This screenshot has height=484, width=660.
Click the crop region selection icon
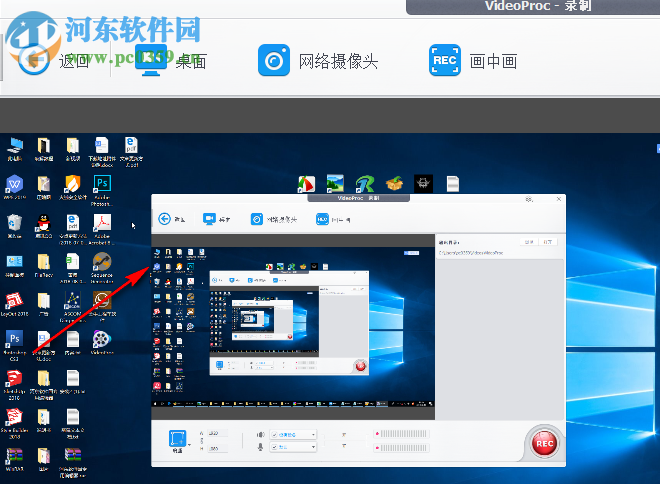(177, 438)
